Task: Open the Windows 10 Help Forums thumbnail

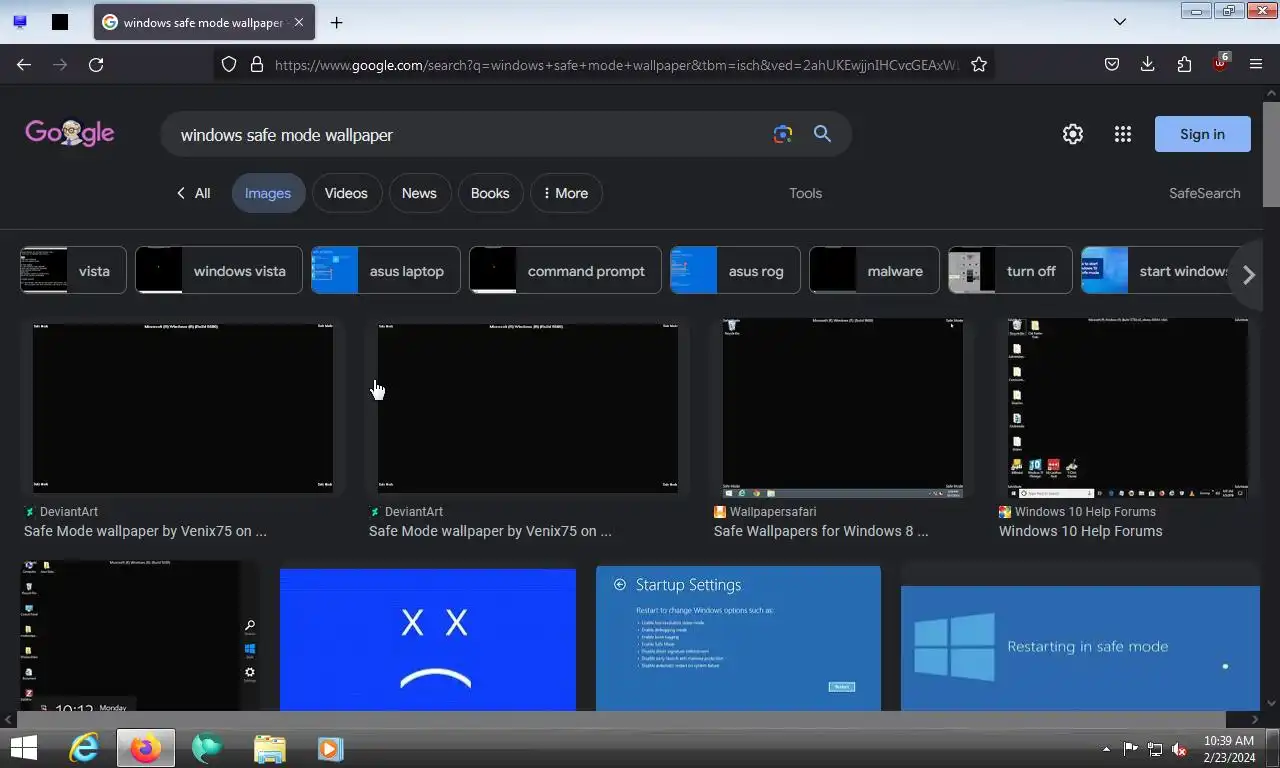Action: (x=1128, y=408)
